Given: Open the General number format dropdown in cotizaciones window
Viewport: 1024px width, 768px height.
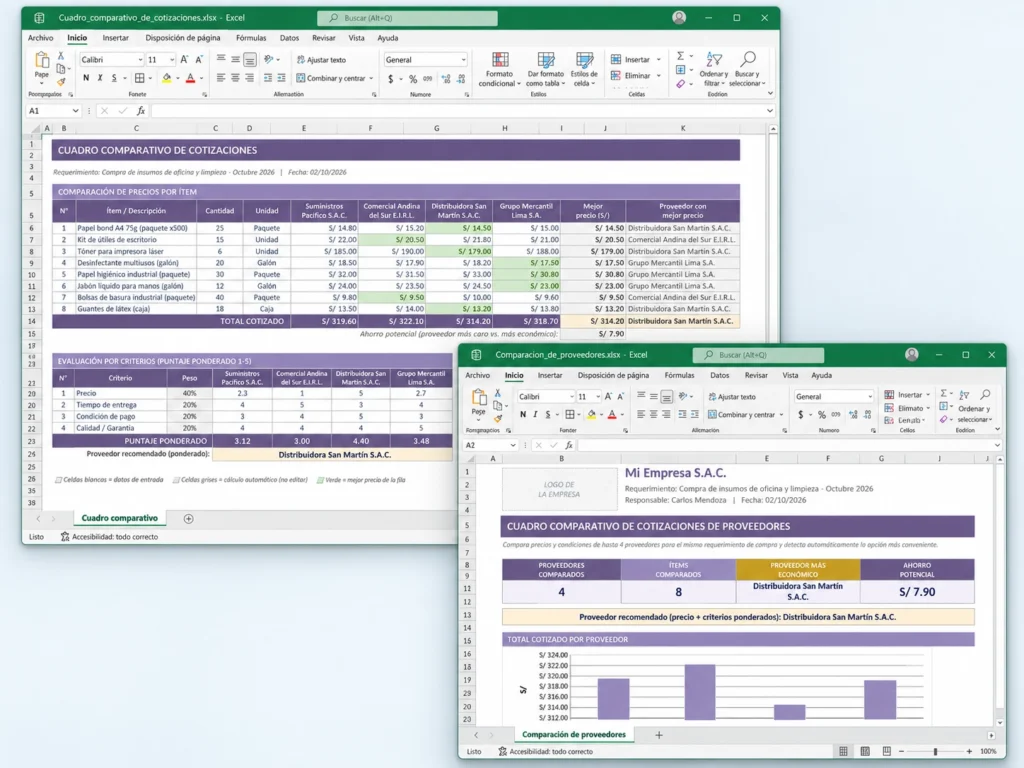Looking at the screenshot, I should (x=463, y=59).
